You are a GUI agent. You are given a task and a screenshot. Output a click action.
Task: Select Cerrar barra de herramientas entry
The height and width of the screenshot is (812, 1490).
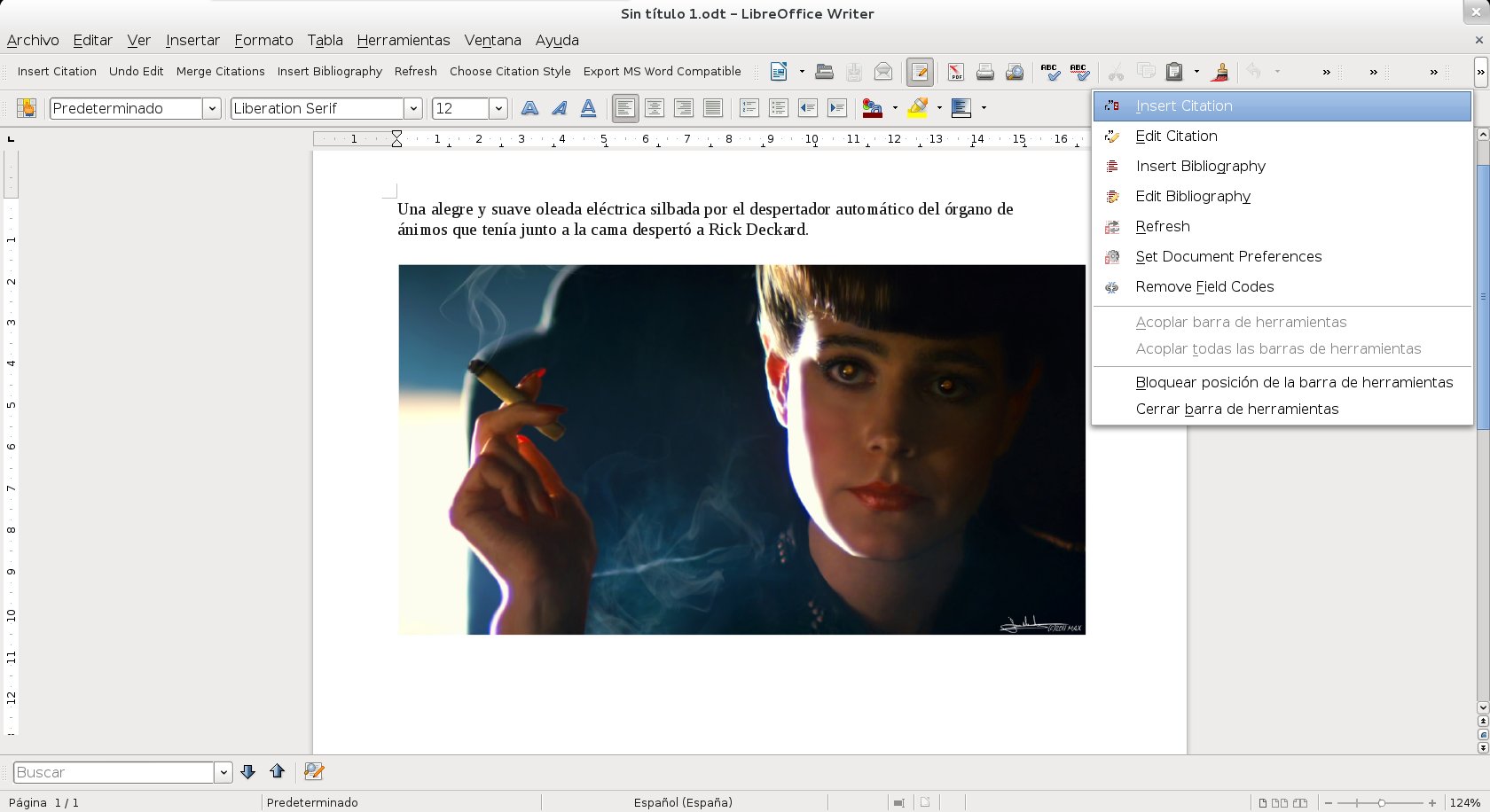point(1282,409)
